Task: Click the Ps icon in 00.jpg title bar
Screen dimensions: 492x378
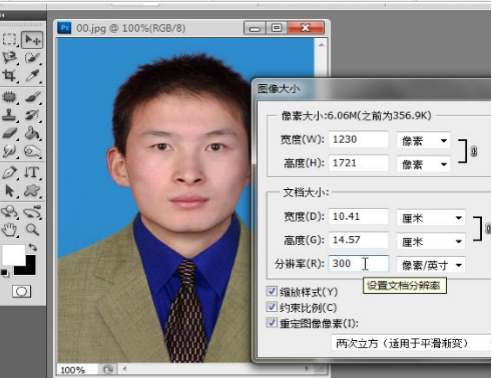Action: (x=64, y=28)
